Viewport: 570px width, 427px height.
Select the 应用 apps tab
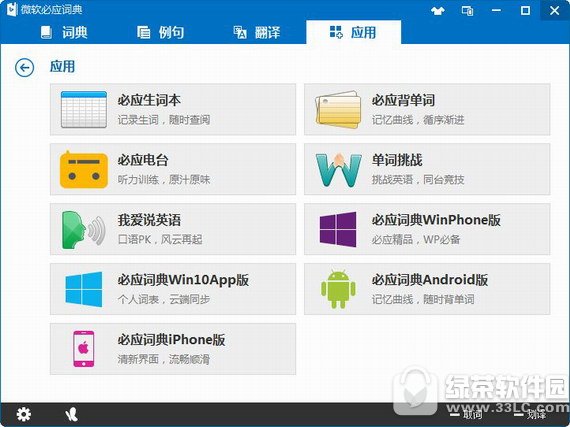coord(353,32)
